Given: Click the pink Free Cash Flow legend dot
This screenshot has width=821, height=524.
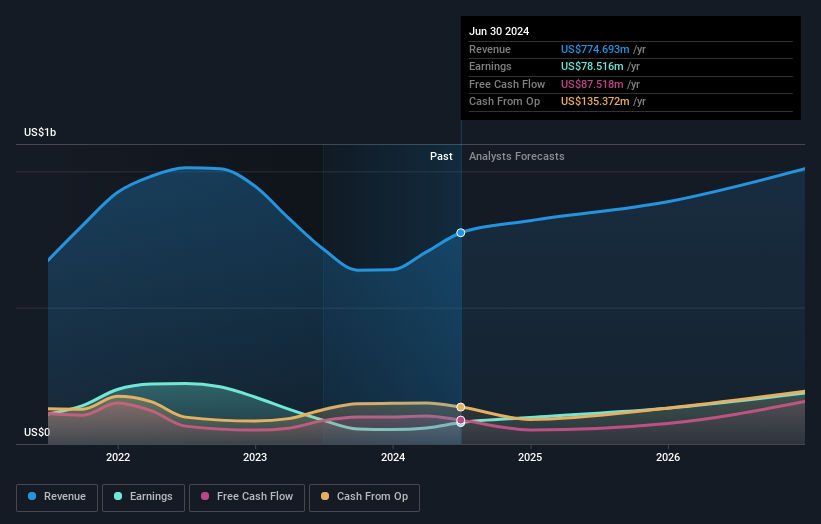Looking at the screenshot, I should [x=205, y=496].
